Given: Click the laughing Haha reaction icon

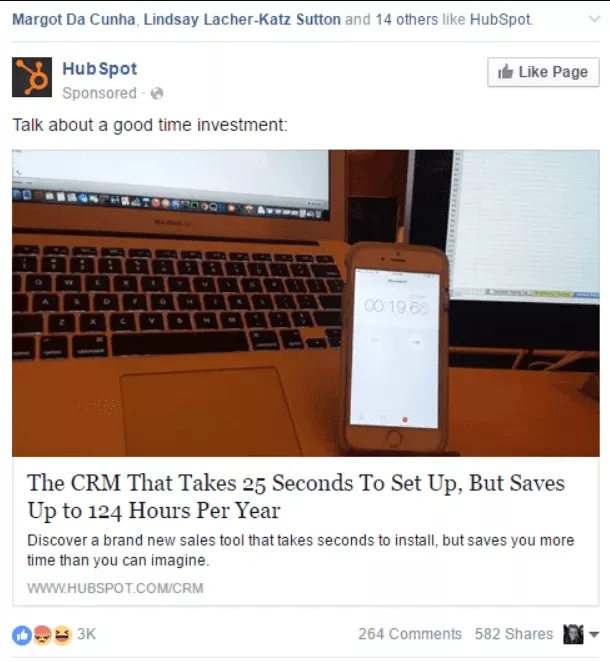Looking at the screenshot, I should [x=62, y=635].
